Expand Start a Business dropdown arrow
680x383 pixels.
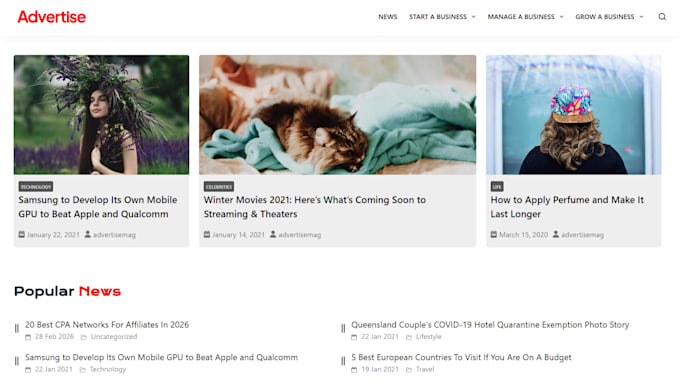pyautogui.click(x=474, y=17)
